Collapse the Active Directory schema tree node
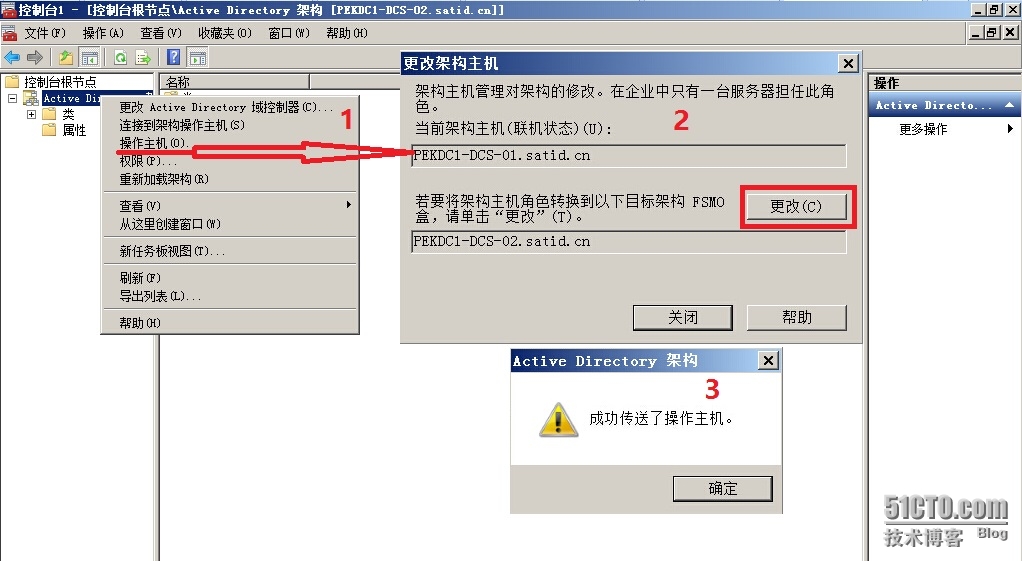Image resolution: width=1022 pixels, height=561 pixels. [x=12, y=98]
